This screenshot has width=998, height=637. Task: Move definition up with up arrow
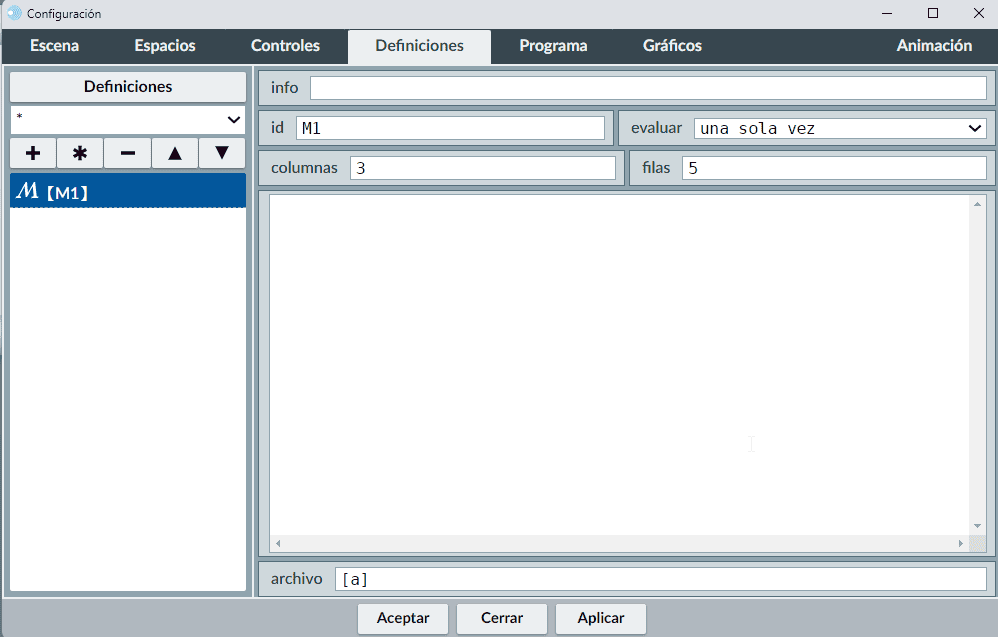(x=175, y=153)
